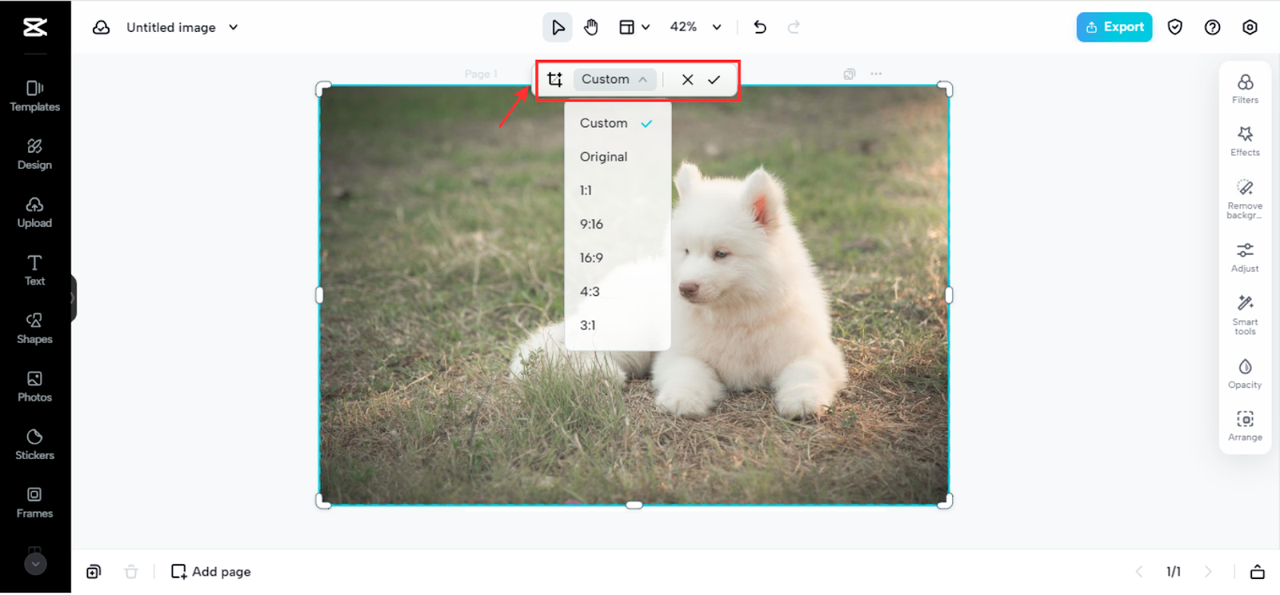Click the Page 1 label
This screenshot has height=595, width=1280.
480,74
